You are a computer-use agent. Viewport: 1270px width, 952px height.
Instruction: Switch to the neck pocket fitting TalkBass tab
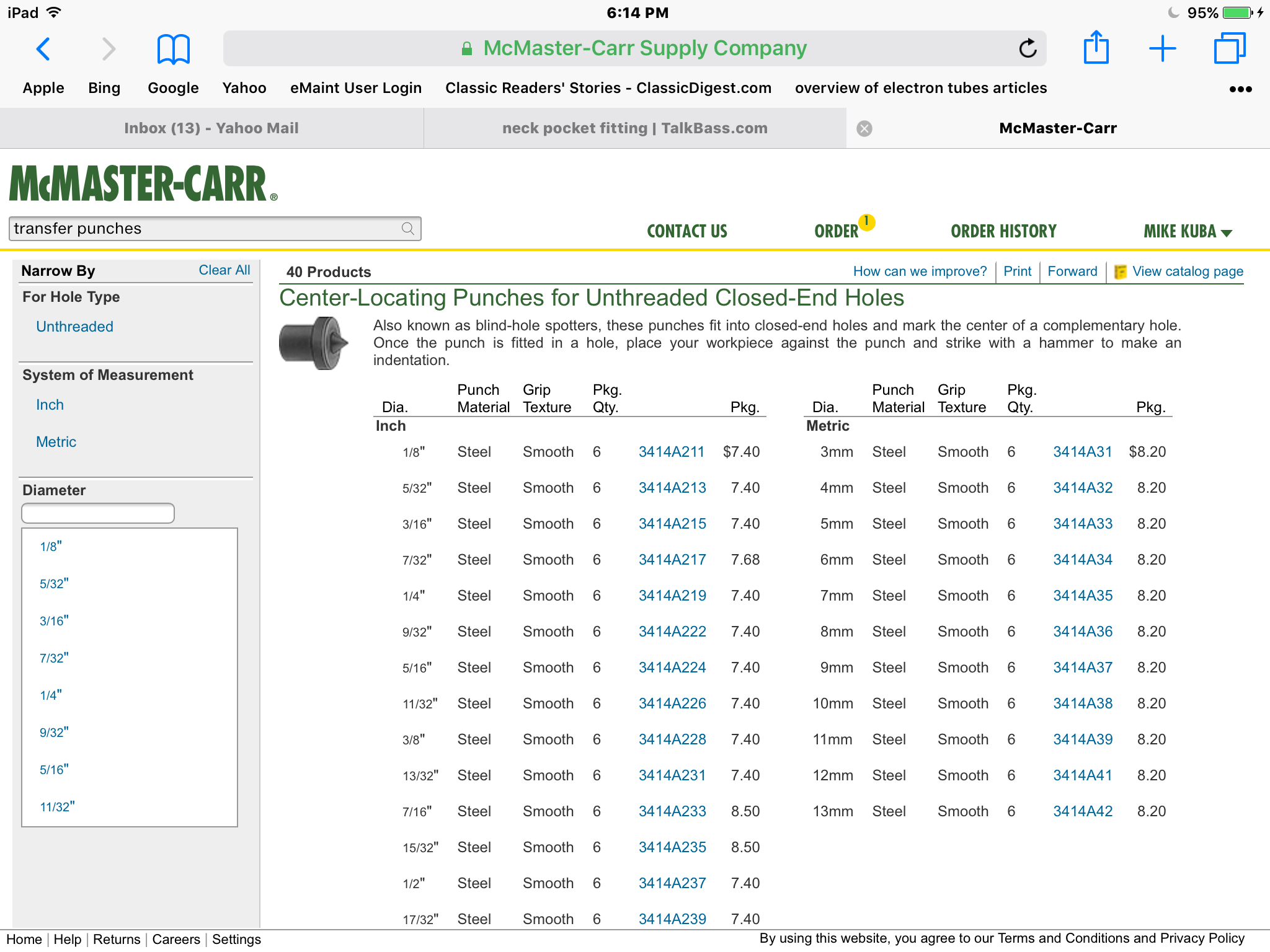pos(635,128)
